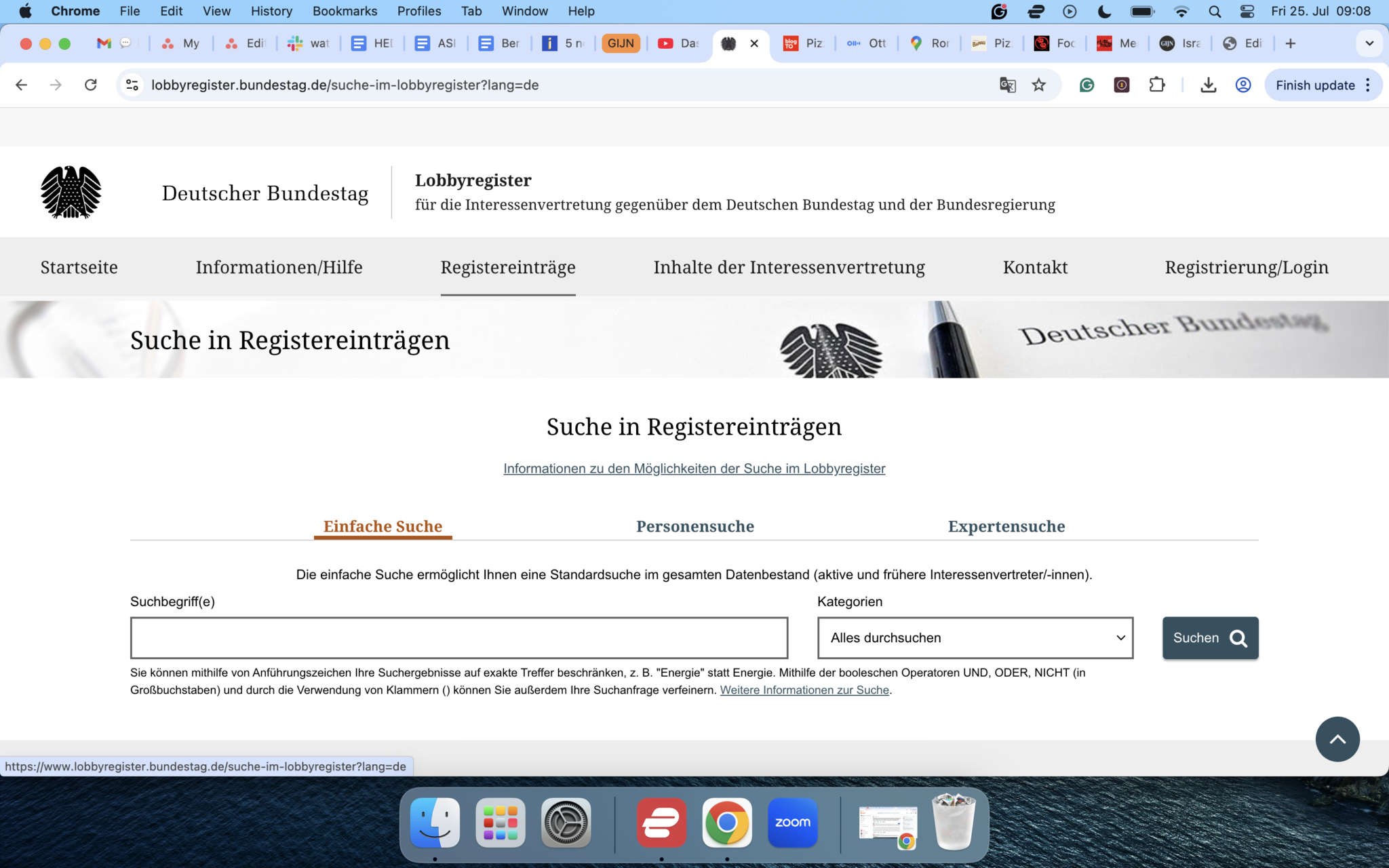Click the Suchen button
This screenshot has height=868, width=1389.
coord(1210,637)
